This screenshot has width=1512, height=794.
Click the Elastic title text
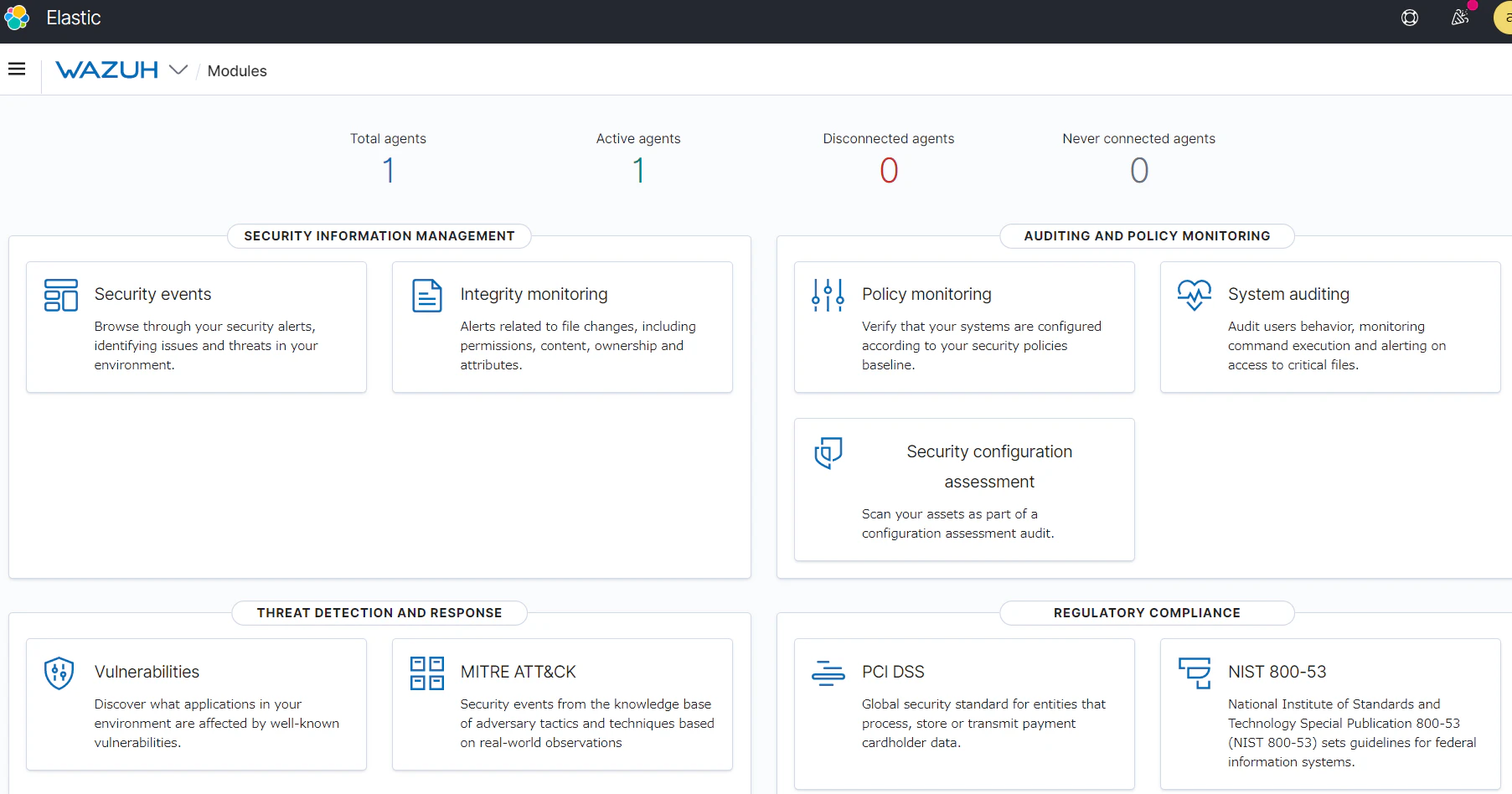74,18
